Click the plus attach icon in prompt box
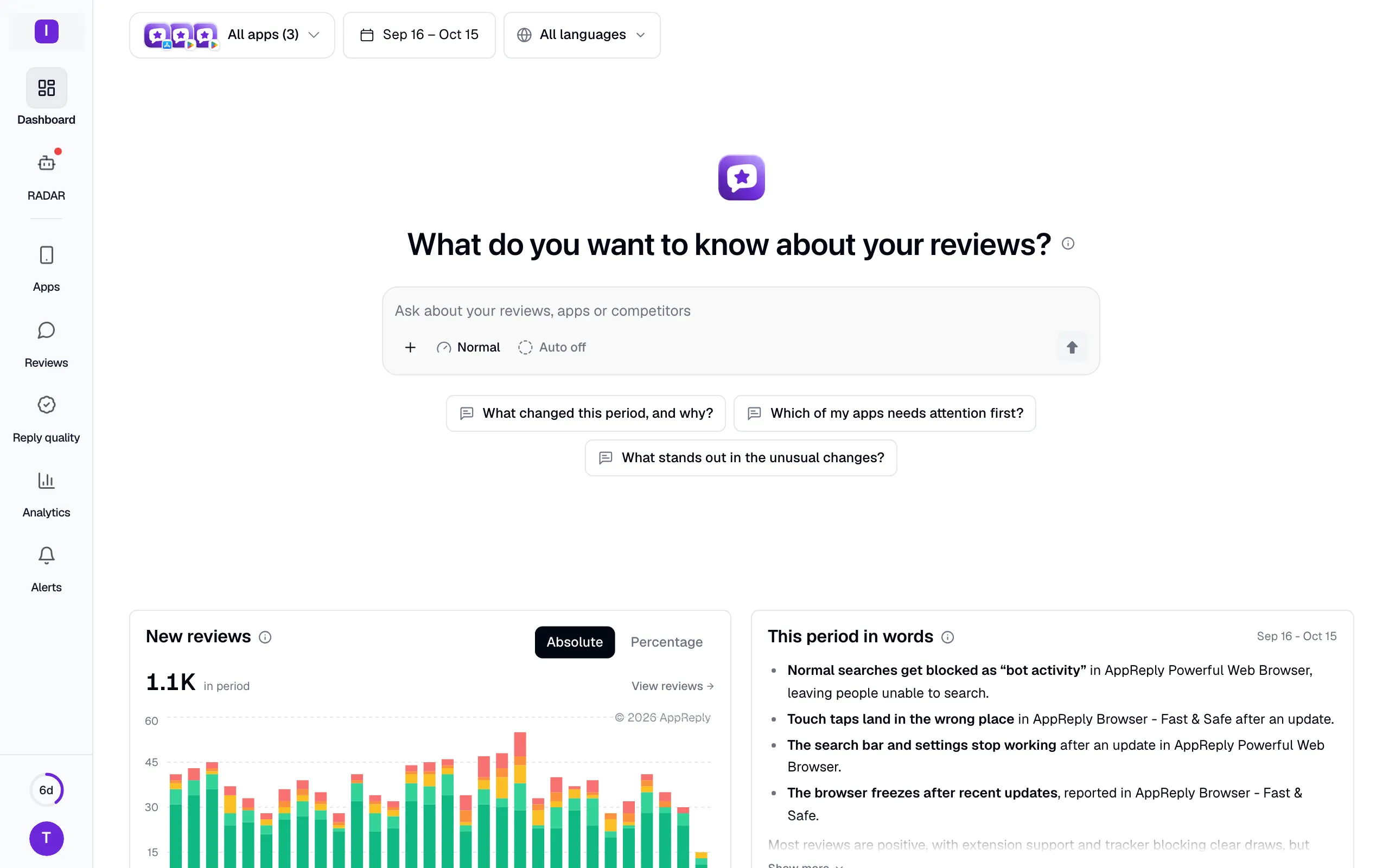1389x868 pixels. pos(410,347)
